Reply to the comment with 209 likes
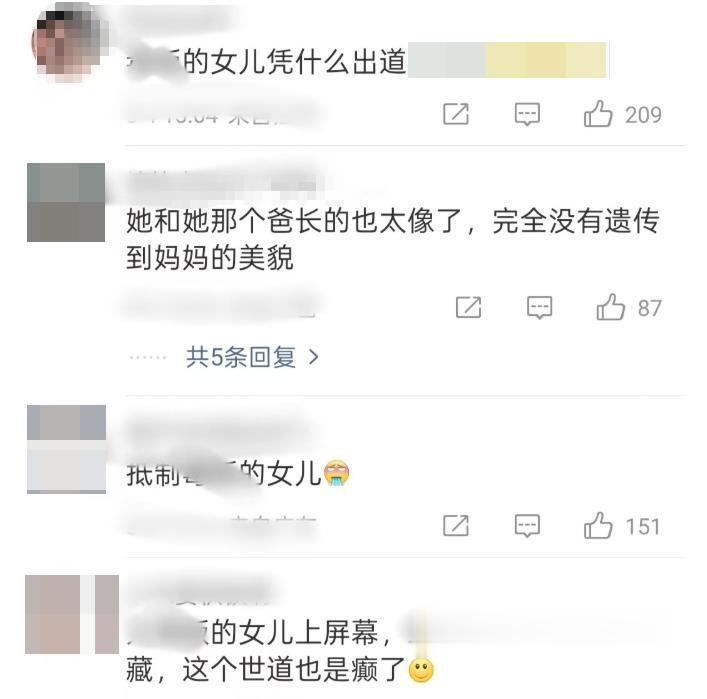 pyautogui.click(x=527, y=114)
